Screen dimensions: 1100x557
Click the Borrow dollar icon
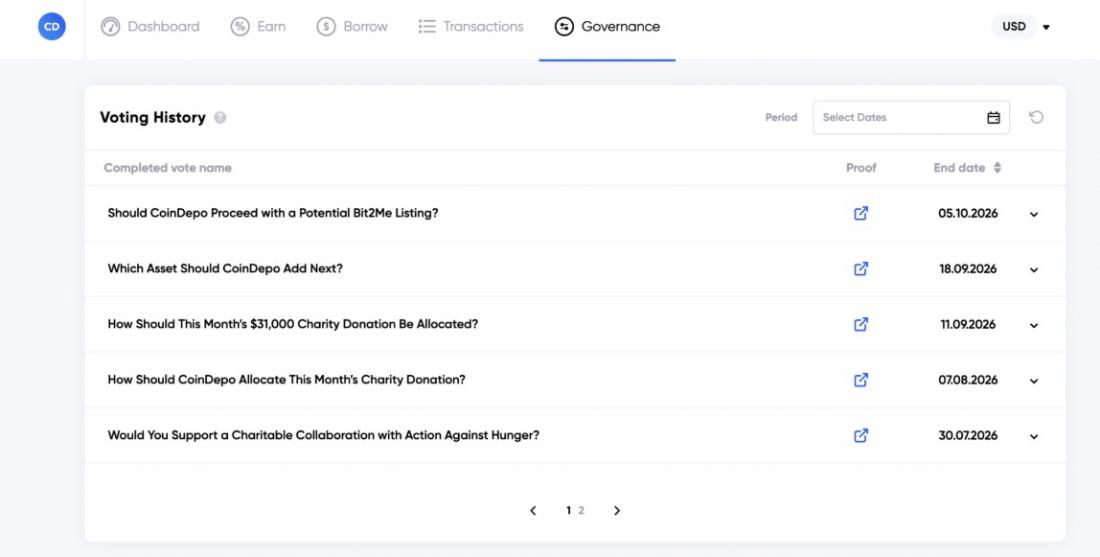tap(326, 27)
